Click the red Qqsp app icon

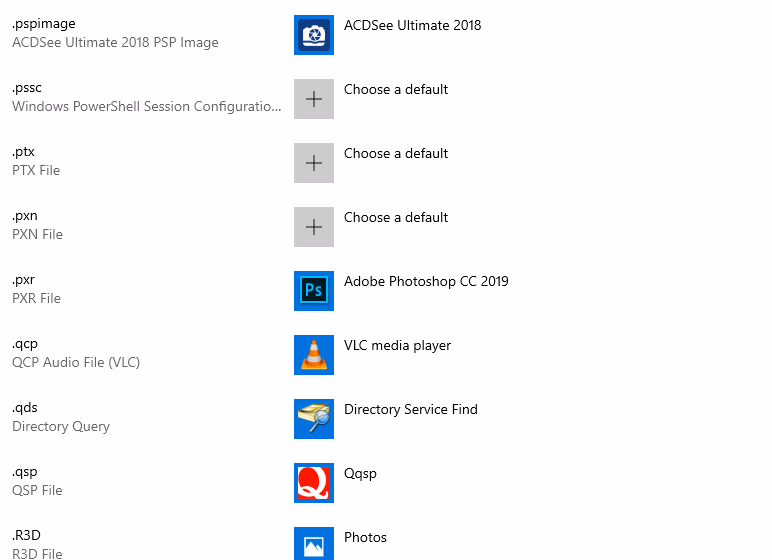[314, 483]
